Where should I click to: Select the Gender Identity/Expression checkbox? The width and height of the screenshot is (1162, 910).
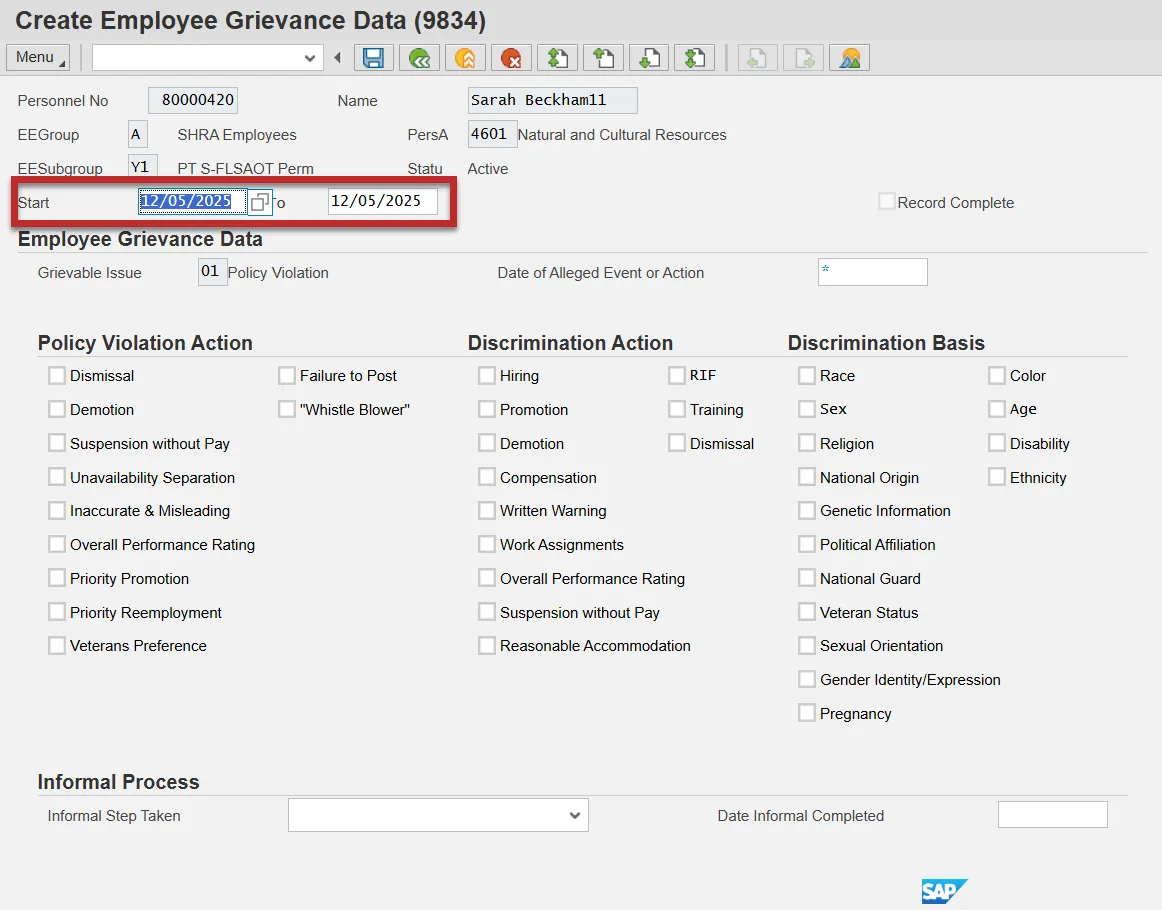click(x=807, y=680)
